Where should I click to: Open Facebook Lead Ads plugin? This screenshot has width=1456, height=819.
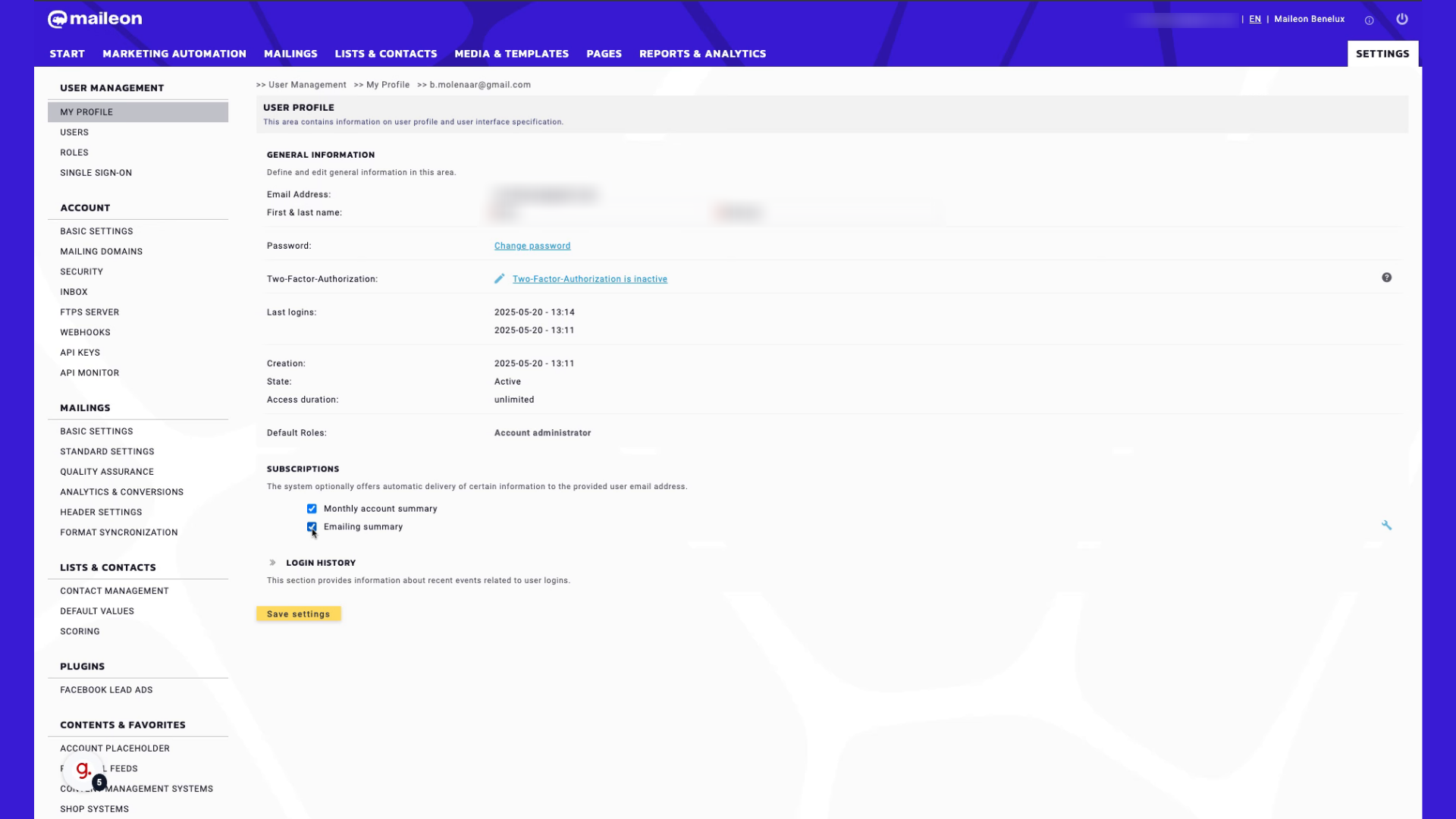[x=106, y=690]
